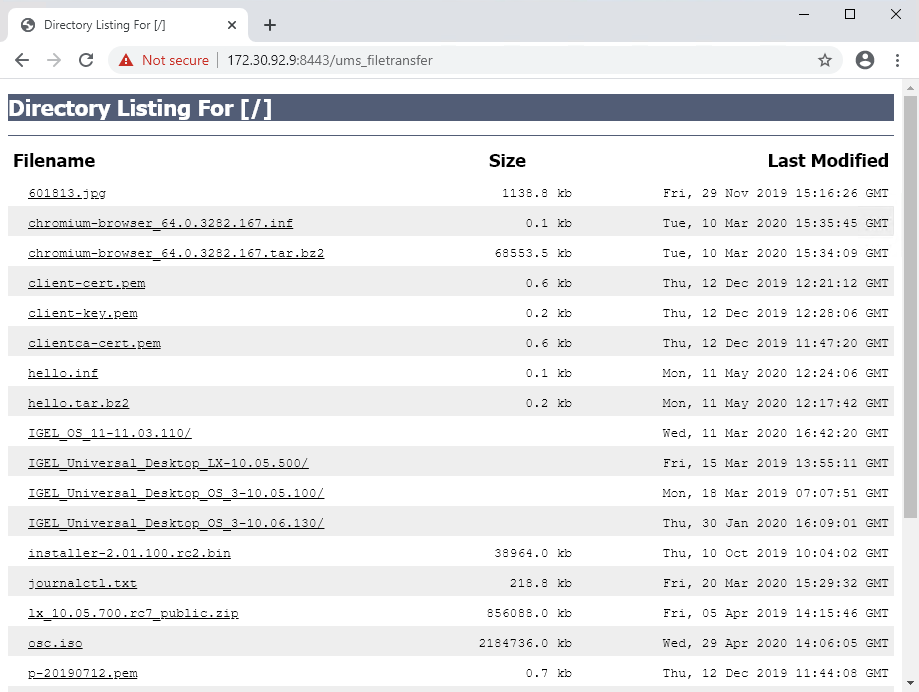The width and height of the screenshot is (919, 692).
Task: Open the Chrome profile avatar
Action: 865,60
